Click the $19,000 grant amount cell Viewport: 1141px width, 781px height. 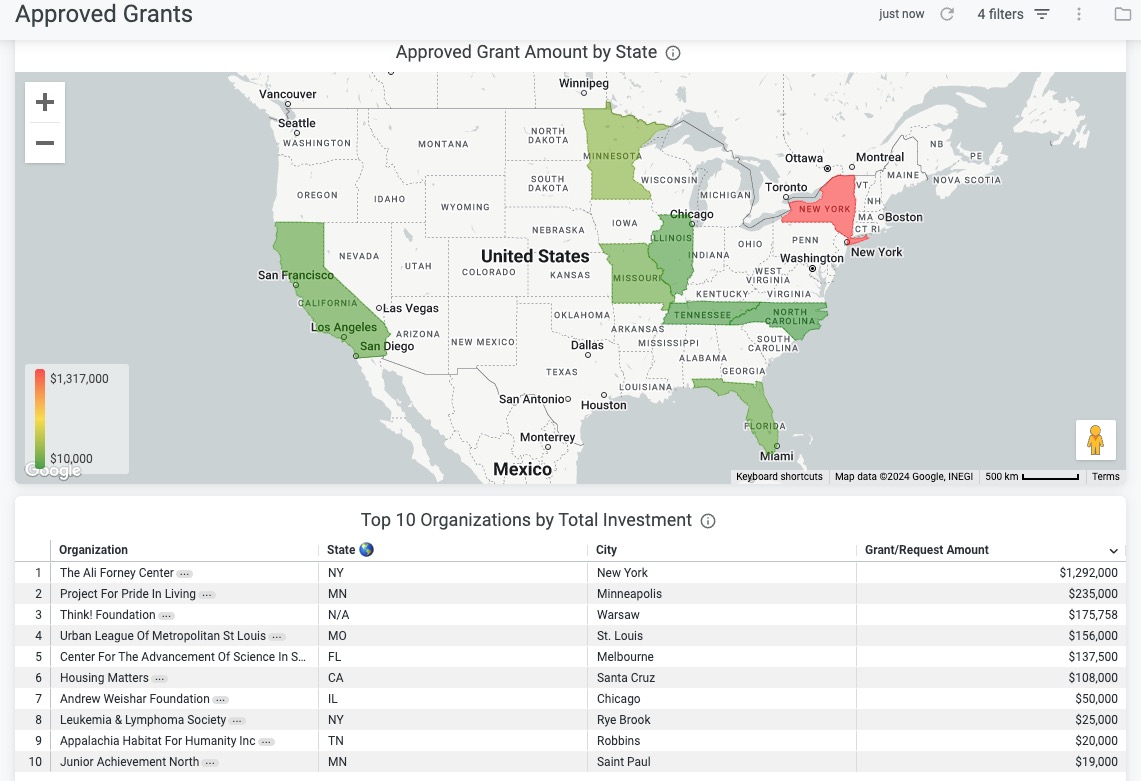tap(1096, 762)
